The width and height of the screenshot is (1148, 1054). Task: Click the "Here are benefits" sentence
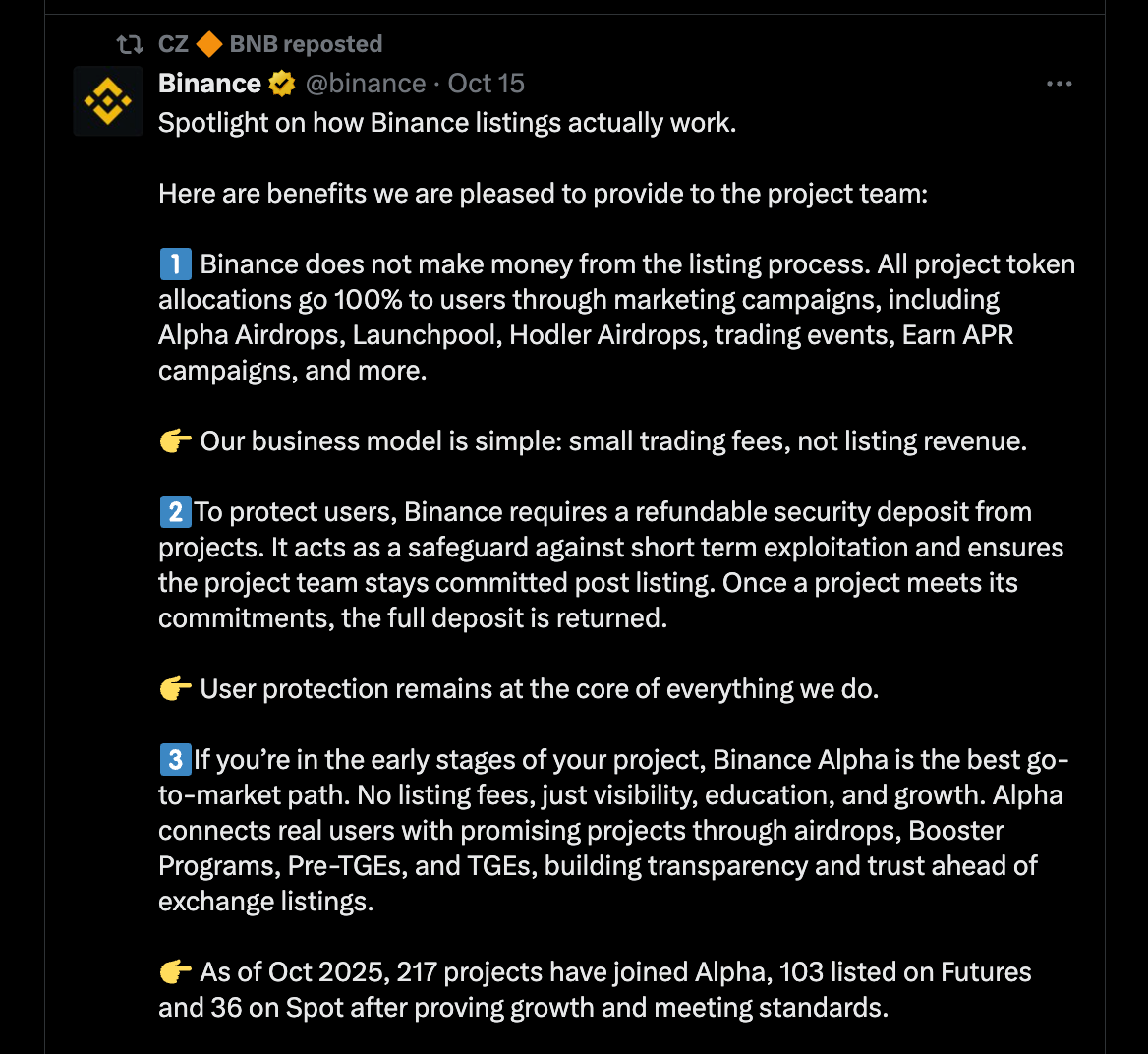click(x=543, y=194)
